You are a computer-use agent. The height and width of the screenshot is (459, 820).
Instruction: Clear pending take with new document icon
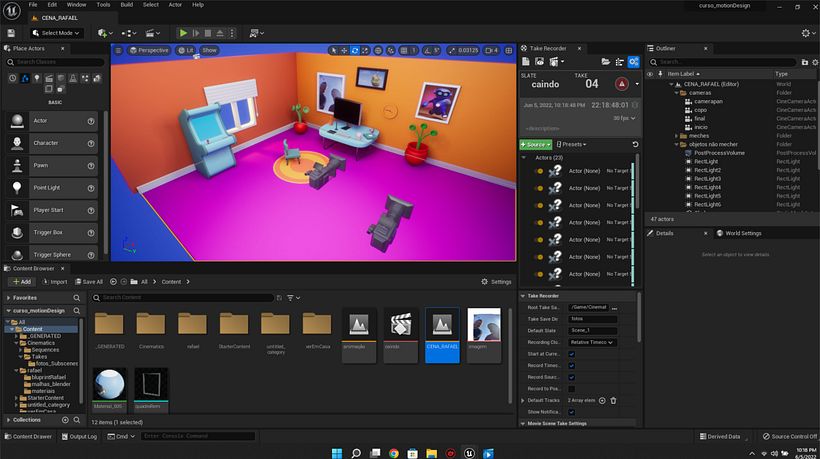[x=526, y=62]
